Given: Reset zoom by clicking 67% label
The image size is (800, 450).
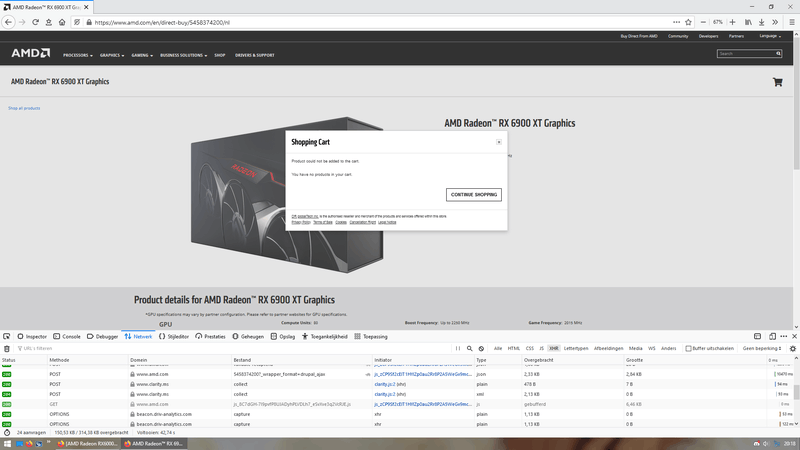Looking at the screenshot, I should coord(718,22).
